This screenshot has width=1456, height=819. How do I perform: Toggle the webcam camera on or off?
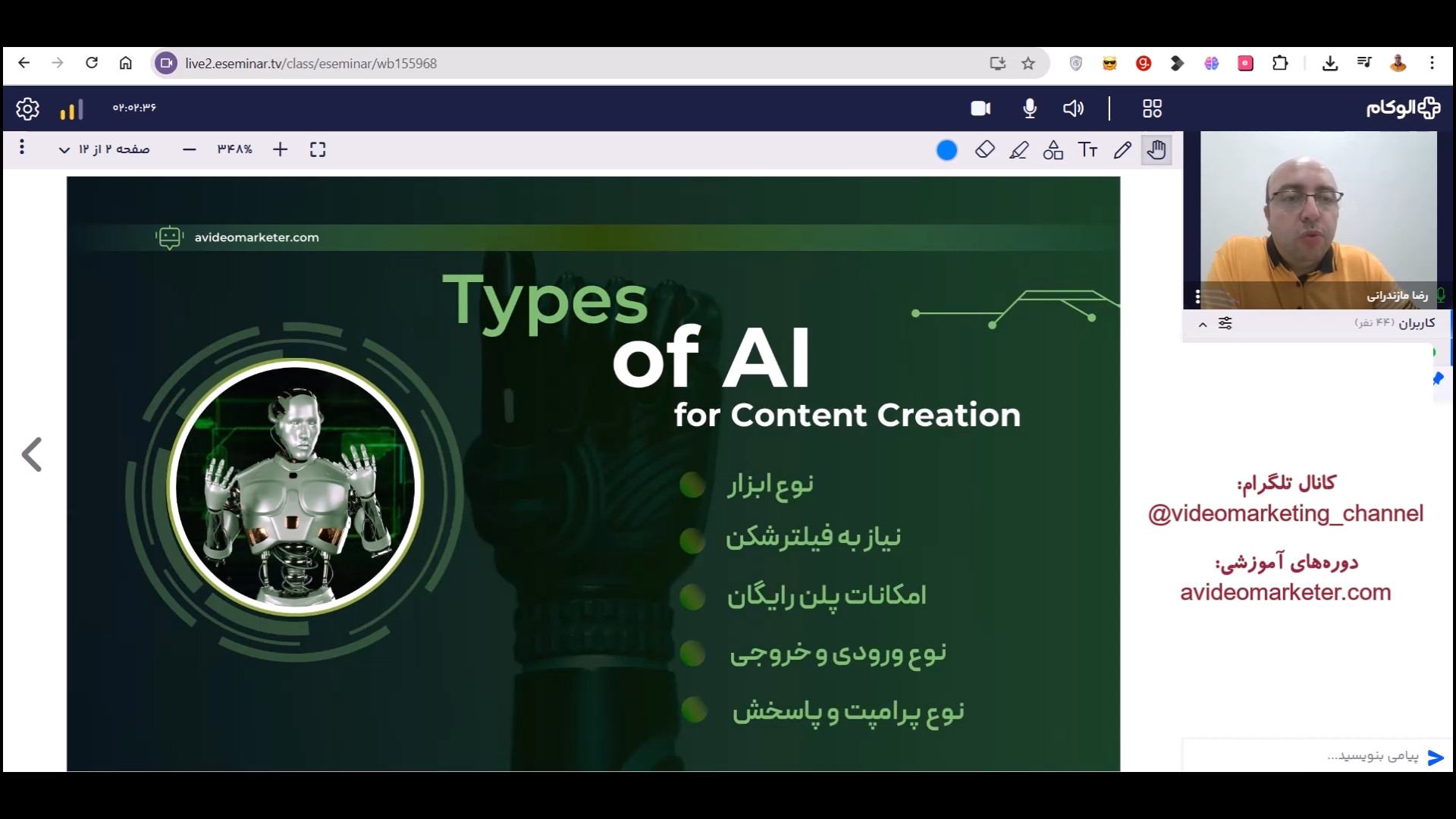(x=981, y=108)
